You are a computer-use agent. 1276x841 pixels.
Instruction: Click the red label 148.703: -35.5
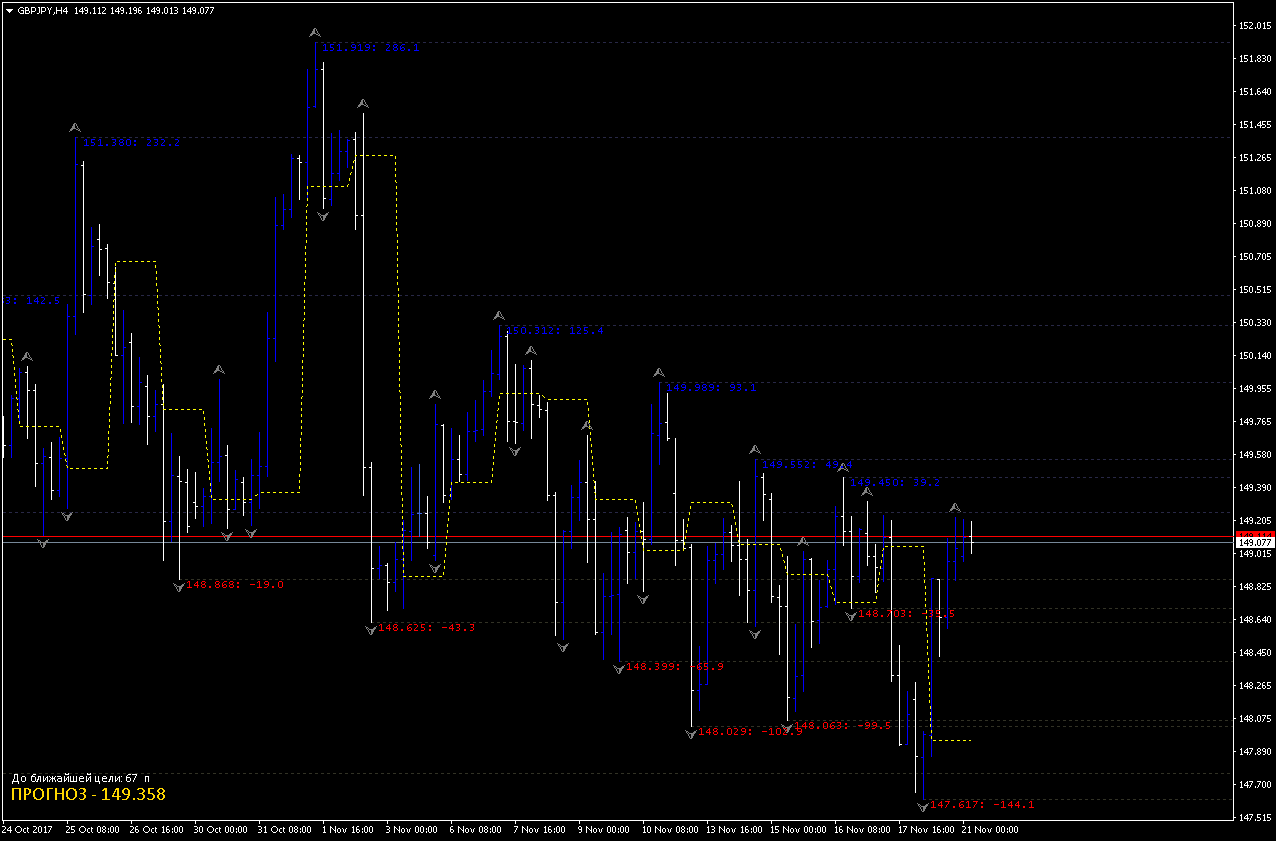point(907,614)
